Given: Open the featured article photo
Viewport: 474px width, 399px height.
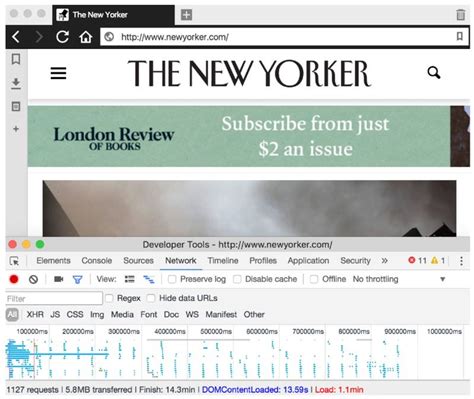Looking at the screenshot, I should [x=249, y=209].
